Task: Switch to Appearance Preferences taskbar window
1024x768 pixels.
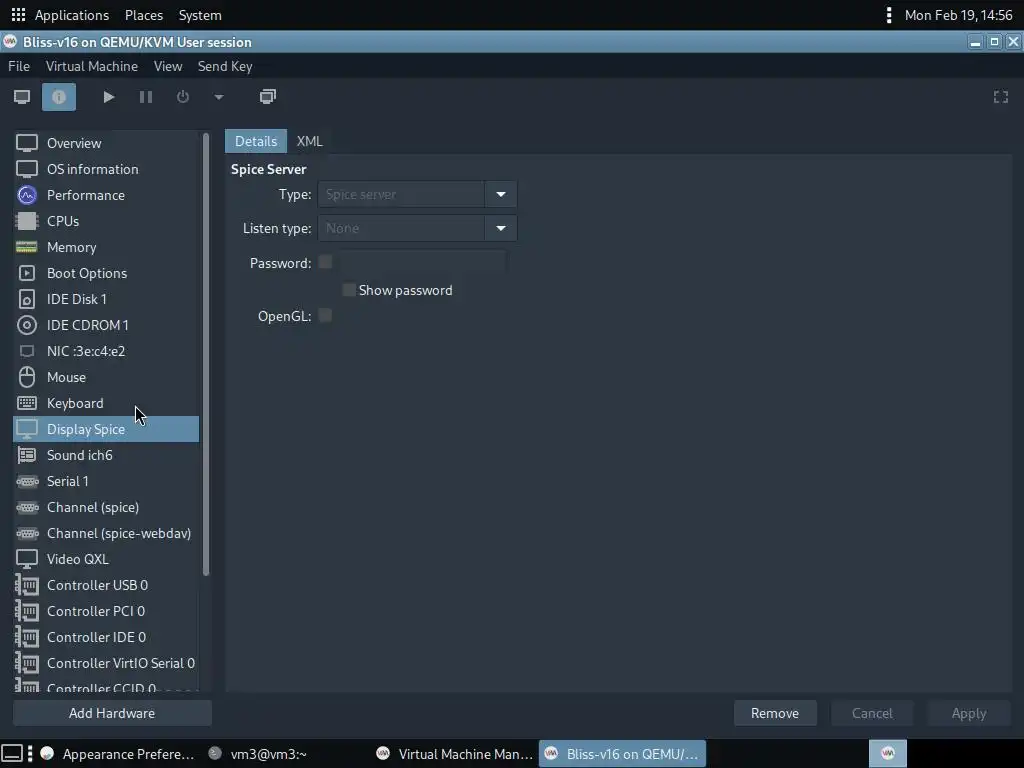Action: pos(118,754)
